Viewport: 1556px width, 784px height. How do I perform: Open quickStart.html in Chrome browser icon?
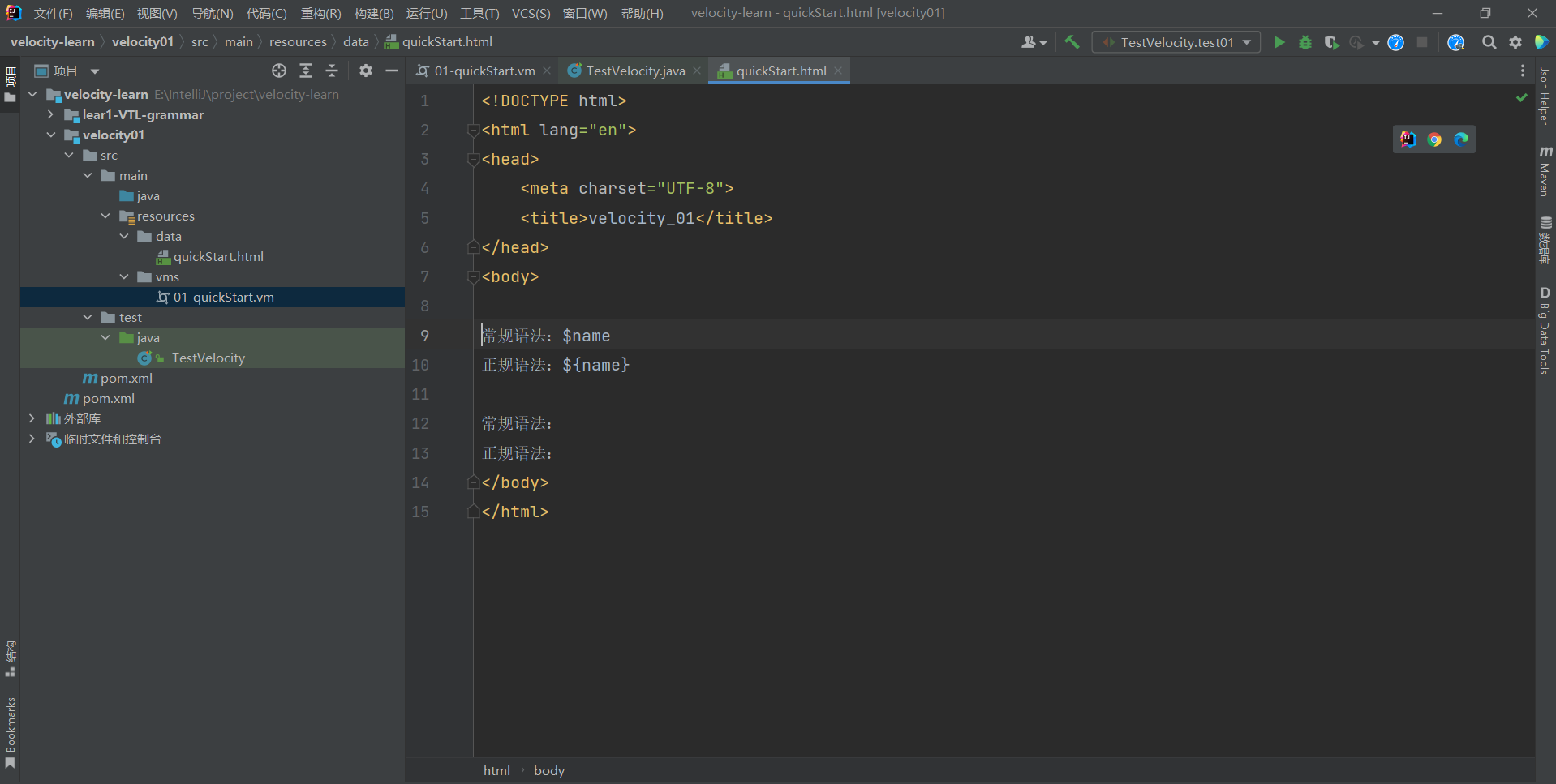1434,139
